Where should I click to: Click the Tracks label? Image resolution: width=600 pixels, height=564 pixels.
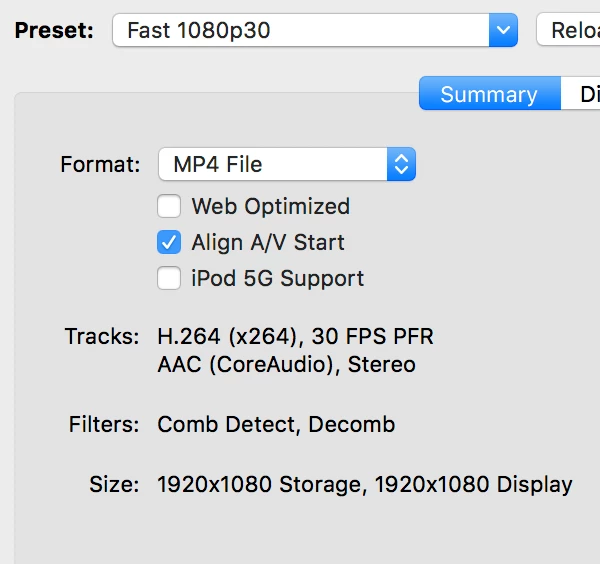(102, 337)
